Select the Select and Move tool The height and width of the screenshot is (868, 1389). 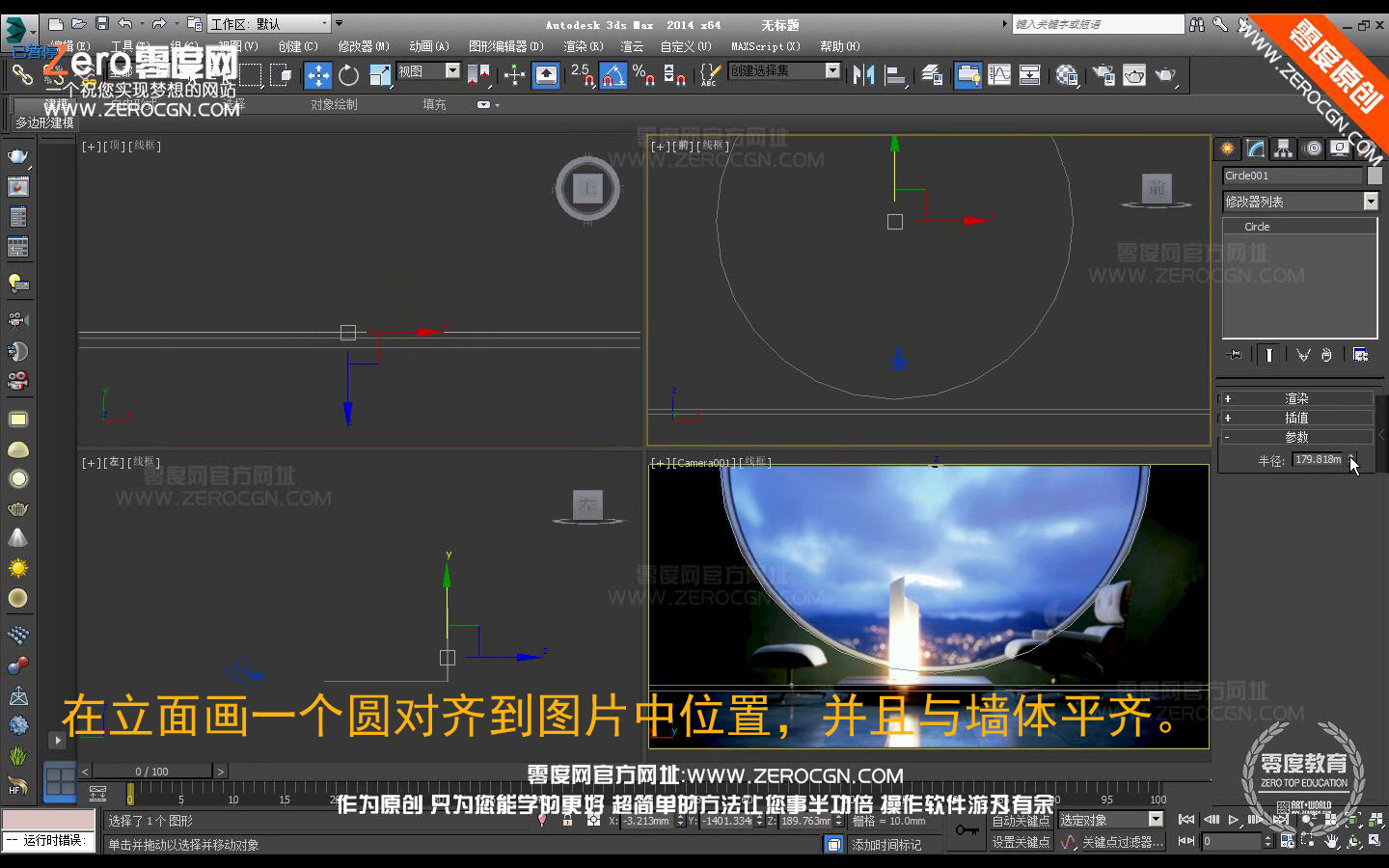pos(317,75)
